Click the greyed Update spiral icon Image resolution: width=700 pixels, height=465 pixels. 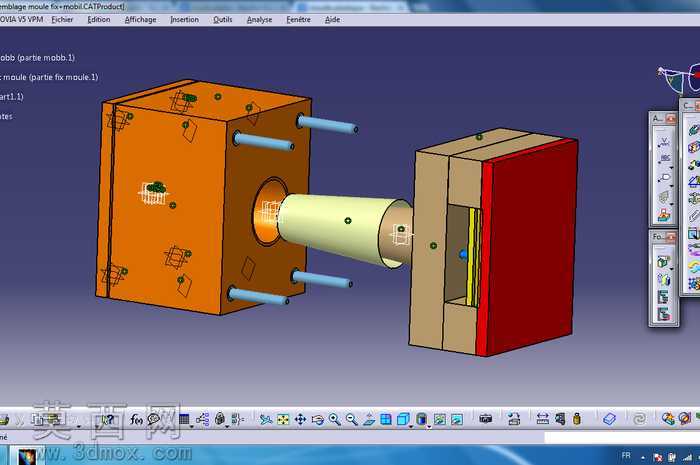click(639, 419)
